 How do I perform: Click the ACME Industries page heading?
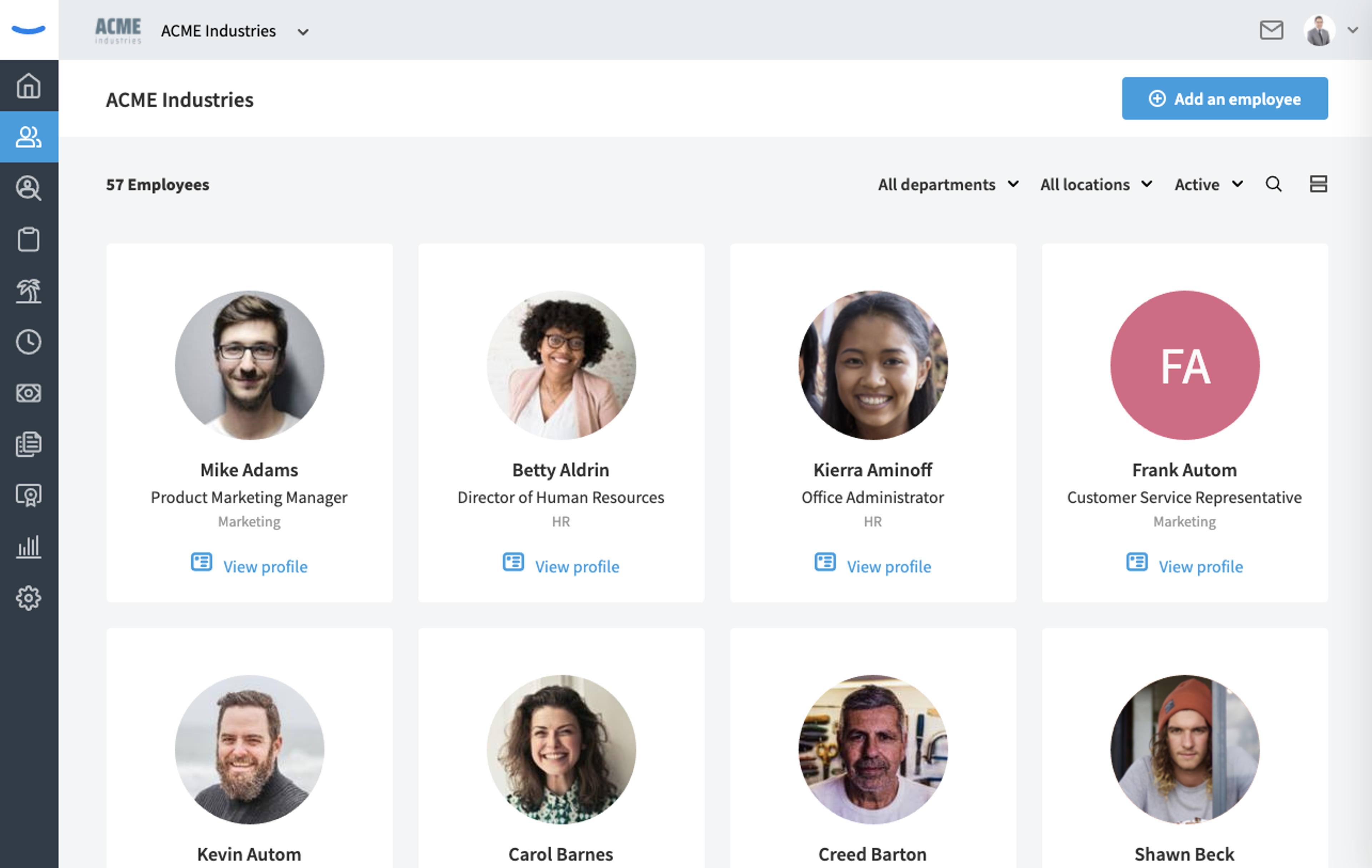coord(180,100)
